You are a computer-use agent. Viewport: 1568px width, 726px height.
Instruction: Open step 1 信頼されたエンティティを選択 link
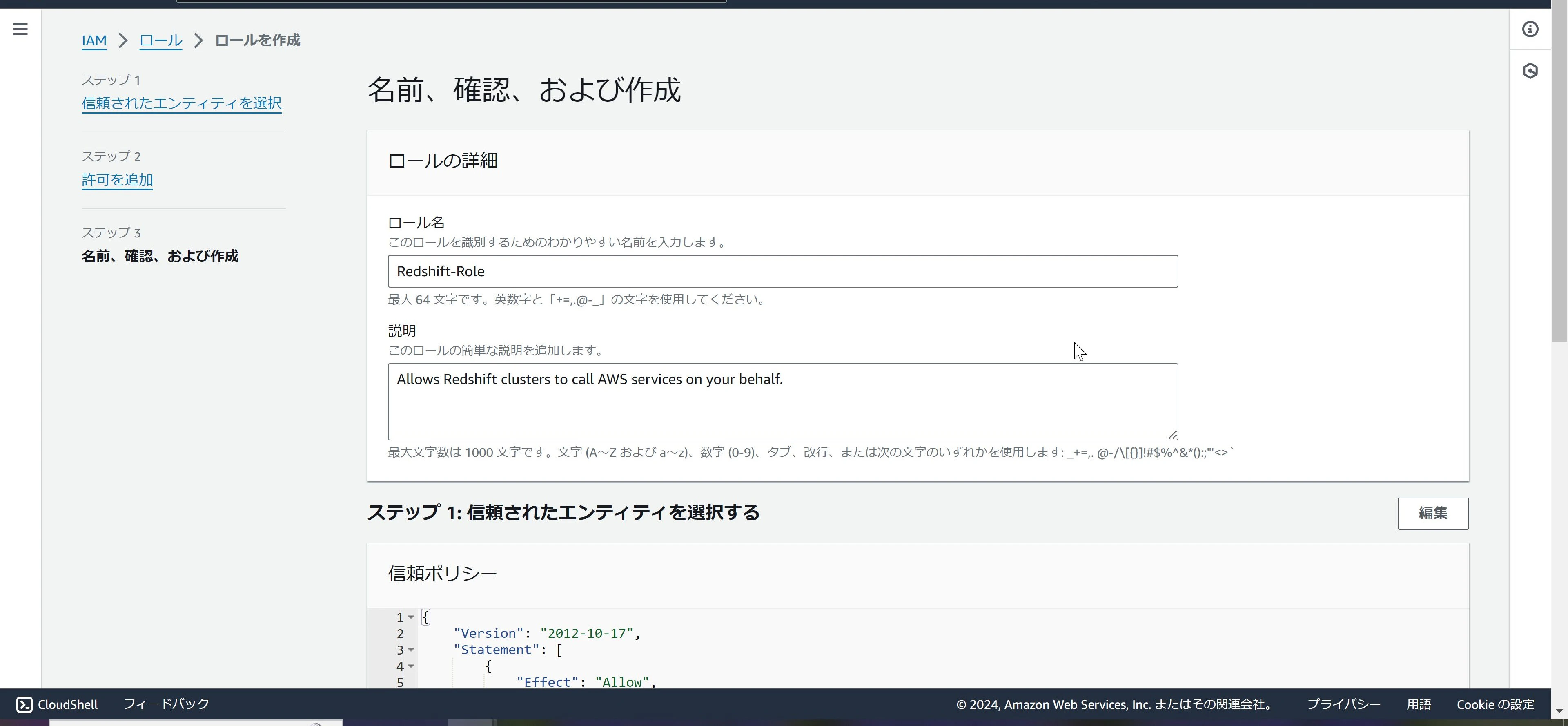(181, 103)
